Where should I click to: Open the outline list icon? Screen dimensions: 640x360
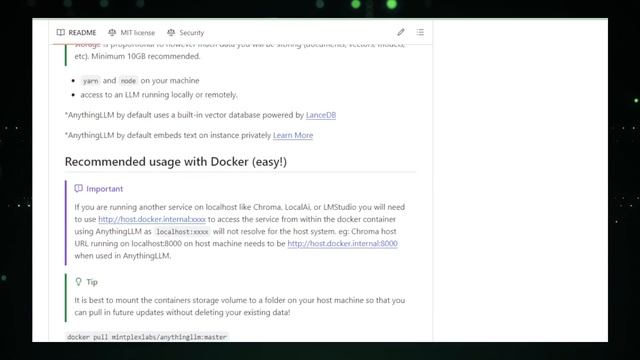pos(420,32)
